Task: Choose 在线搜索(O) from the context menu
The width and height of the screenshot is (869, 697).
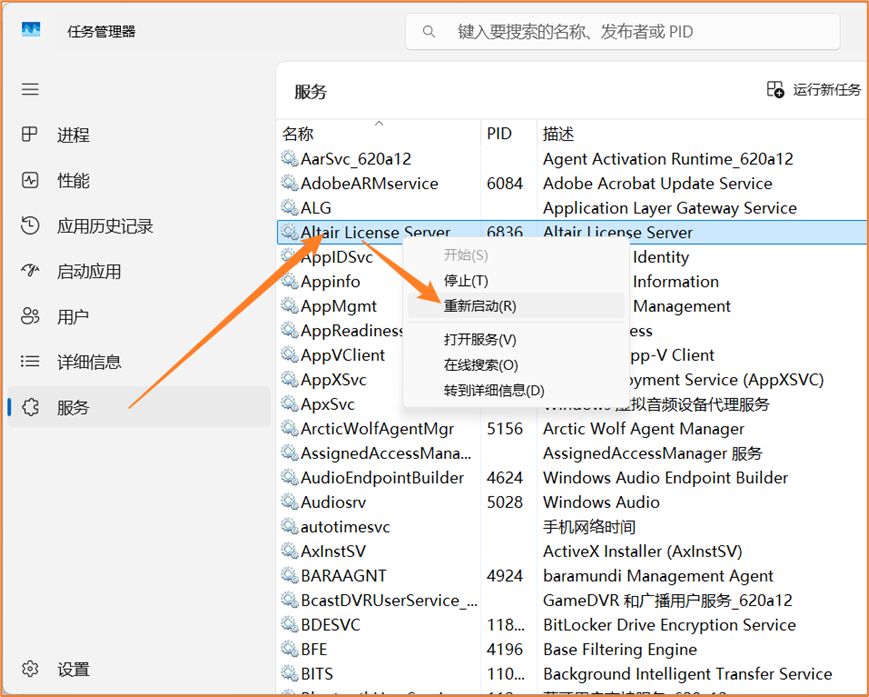Action: (x=481, y=365)
